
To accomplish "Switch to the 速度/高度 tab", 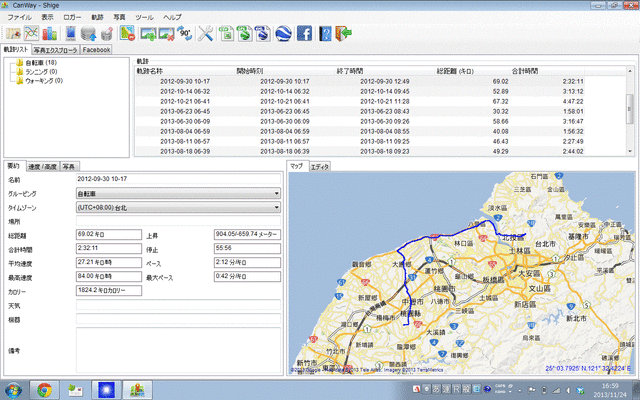I will (42, 166).
